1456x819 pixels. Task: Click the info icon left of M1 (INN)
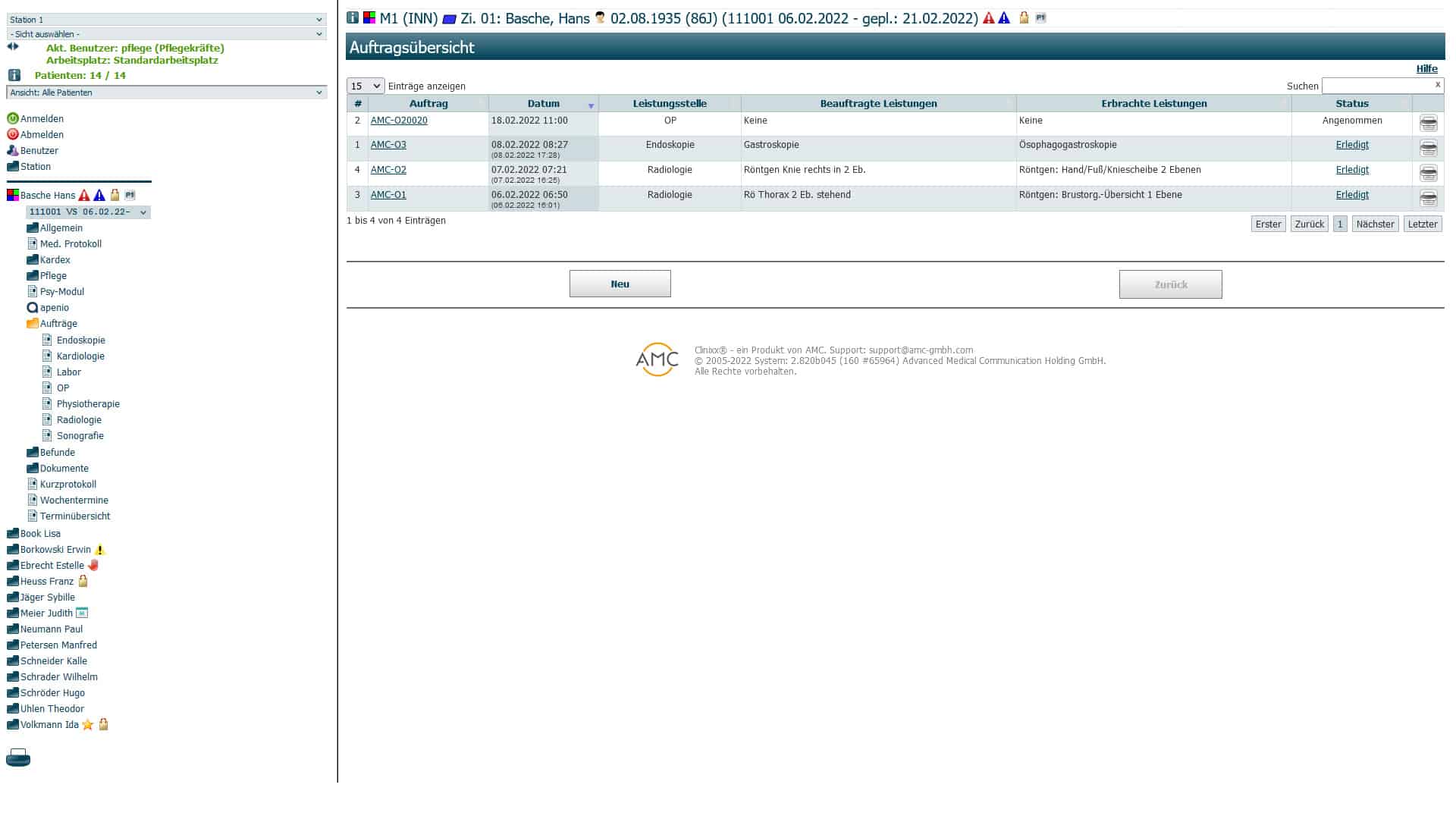tap(353, 18)
